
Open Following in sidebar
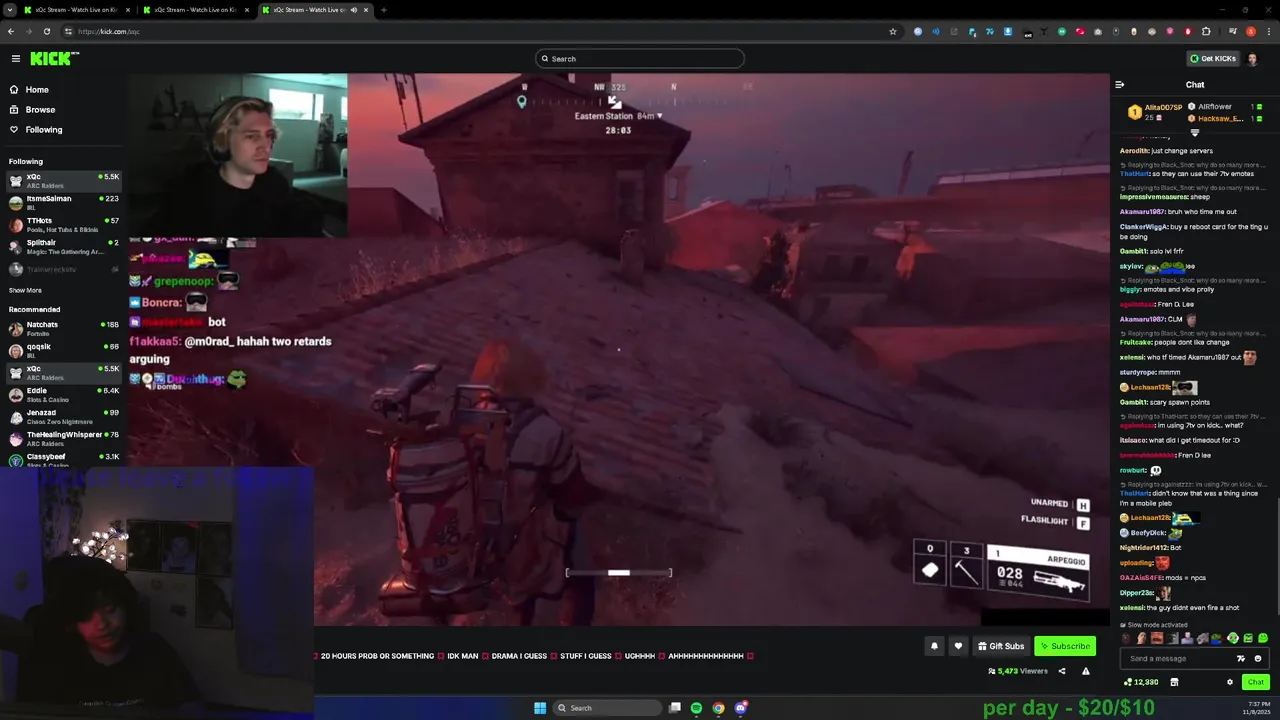pos(44,130)
